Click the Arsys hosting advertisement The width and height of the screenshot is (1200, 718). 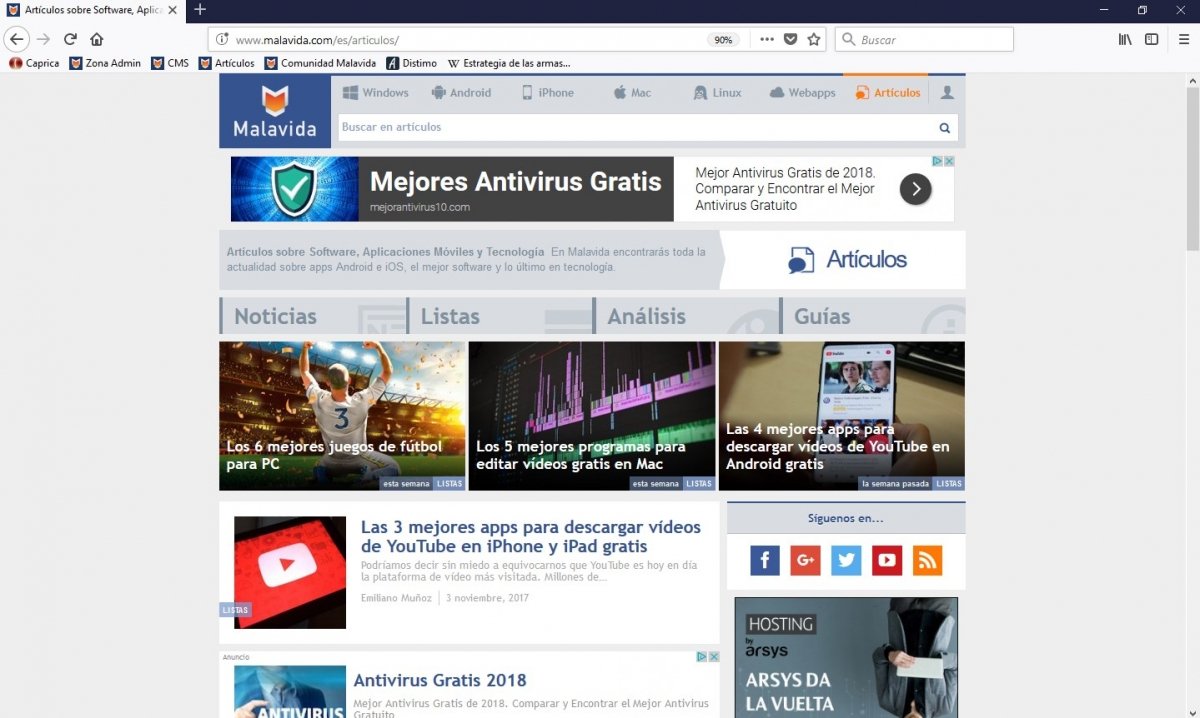tap(846, 658)
